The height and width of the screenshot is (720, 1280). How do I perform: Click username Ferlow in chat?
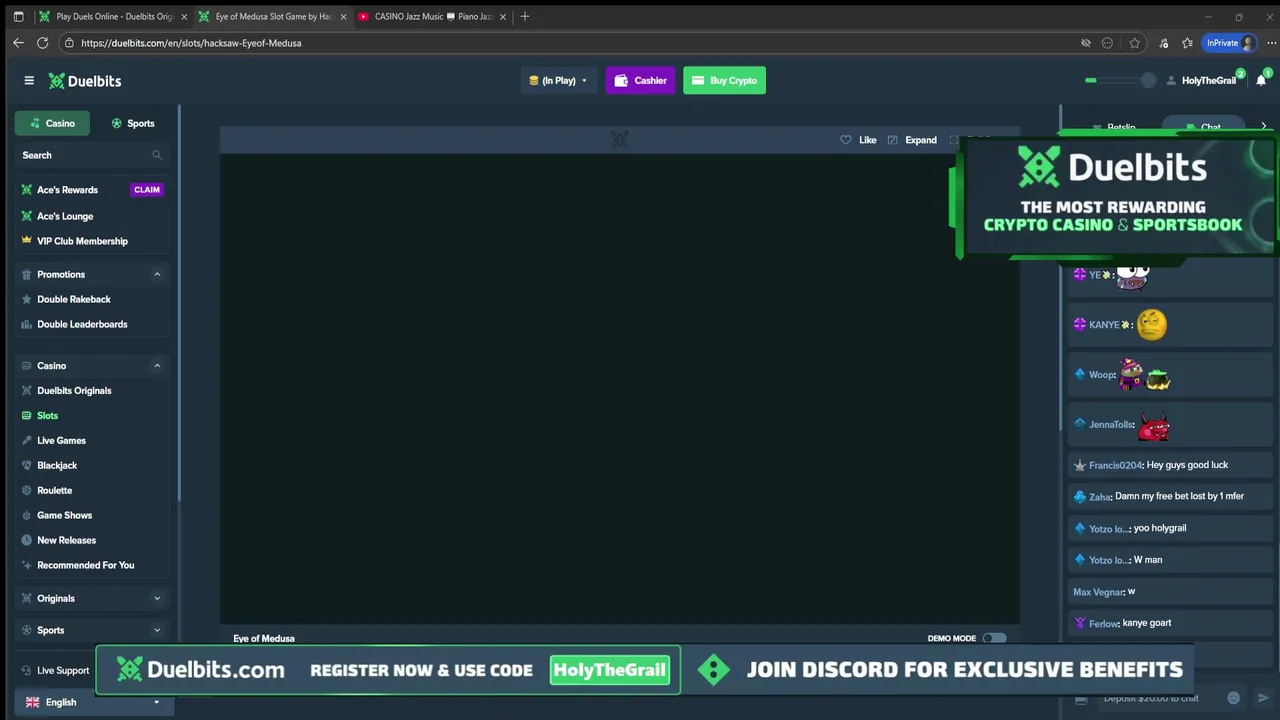coord(1103,623)
